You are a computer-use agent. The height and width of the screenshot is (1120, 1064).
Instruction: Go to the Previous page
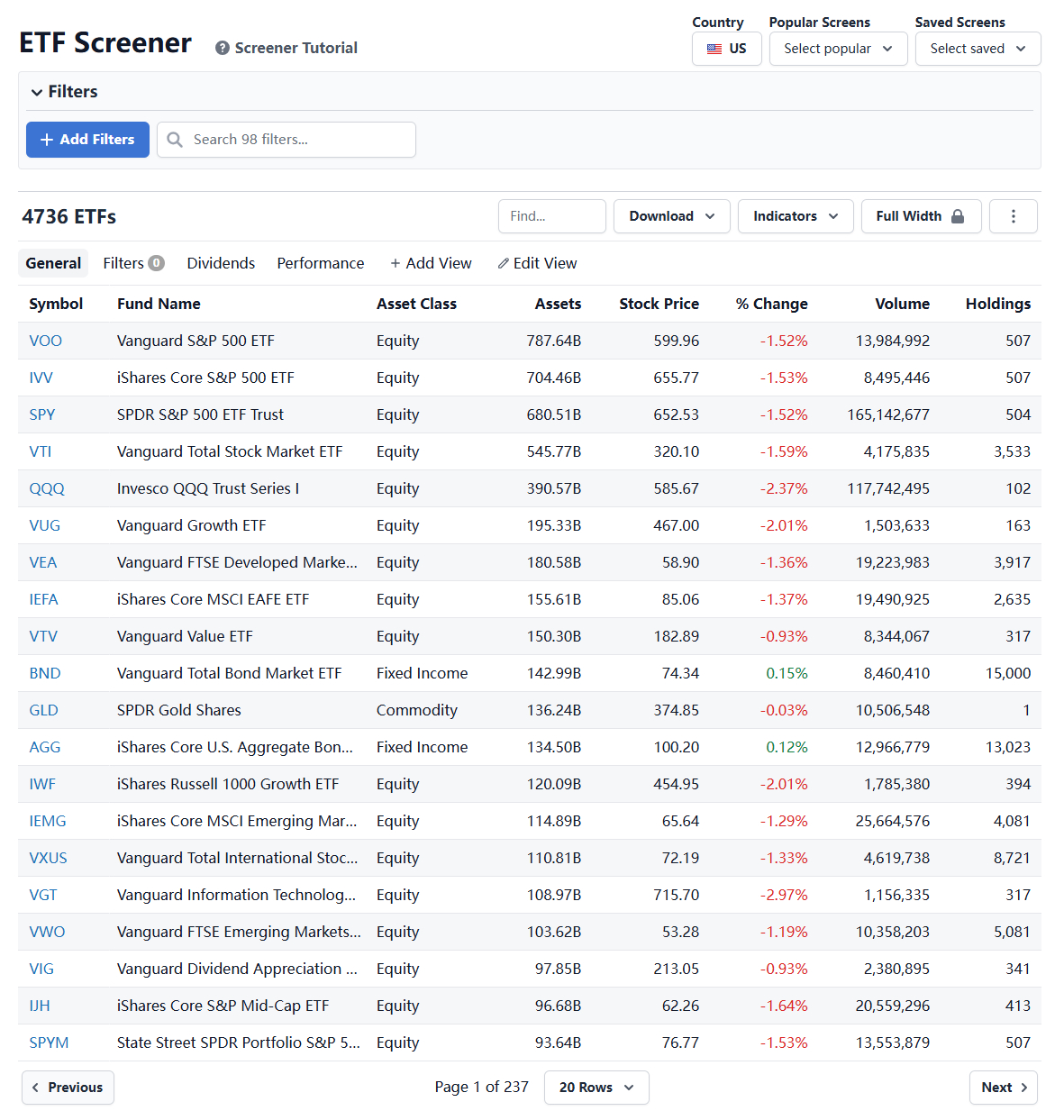[68, 1088]
